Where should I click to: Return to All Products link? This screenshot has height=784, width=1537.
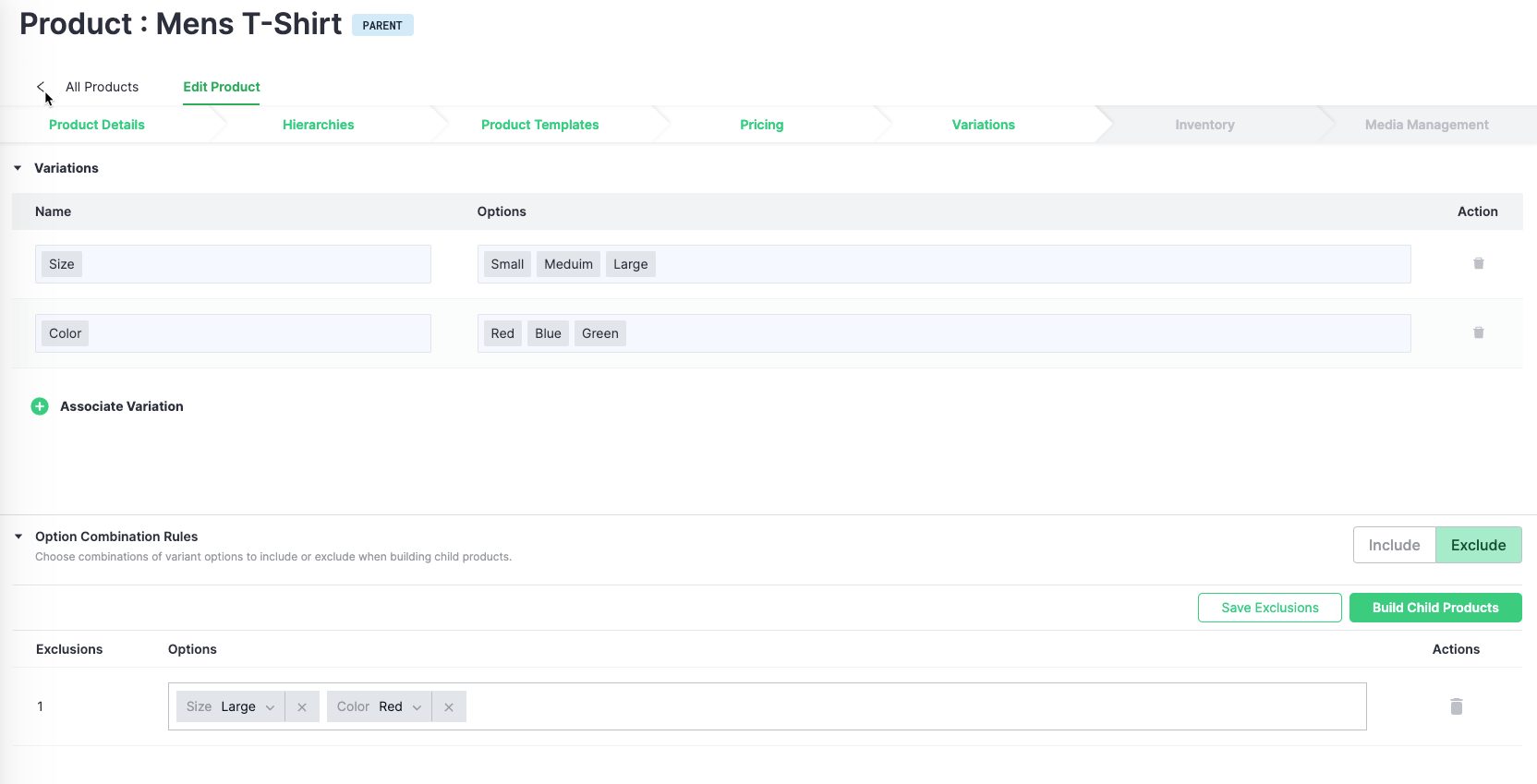[102, 87]
